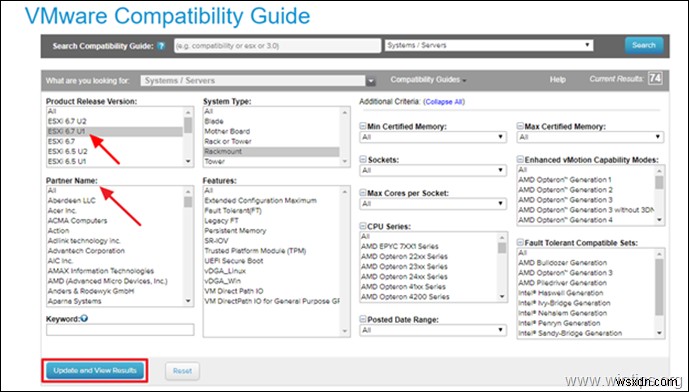Image resolution: width=689 pixels, height=392 pixels.
Task: Collapse the CPU Series section
Action: point(363,226)
